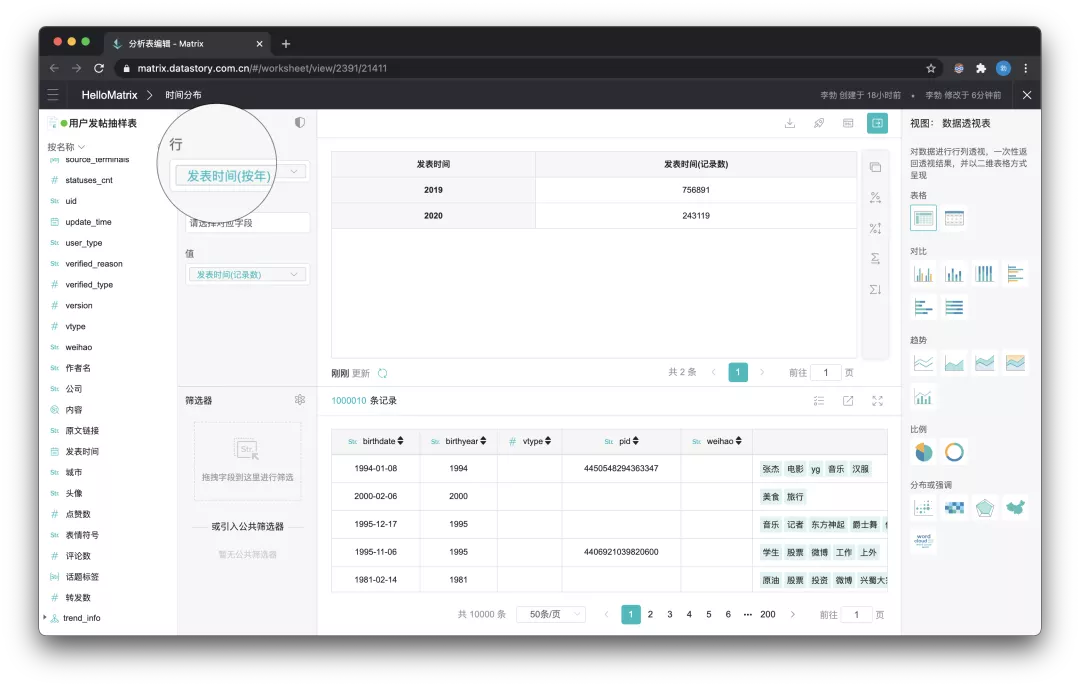
Task: Click the pivot table go-to-page input
Action: coord(827,373)
